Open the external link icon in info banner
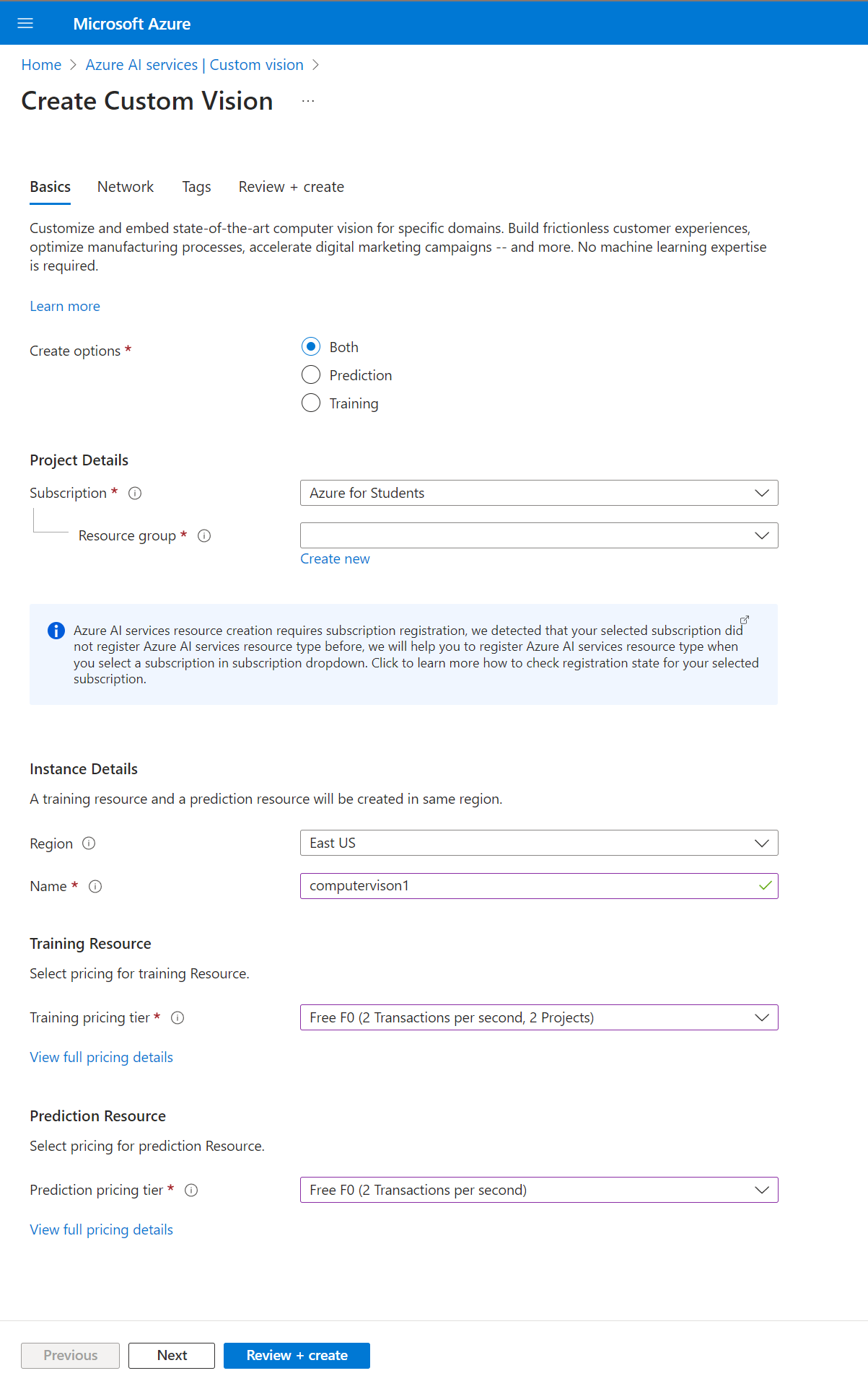The image size is (868, 1381). point(745,620)
